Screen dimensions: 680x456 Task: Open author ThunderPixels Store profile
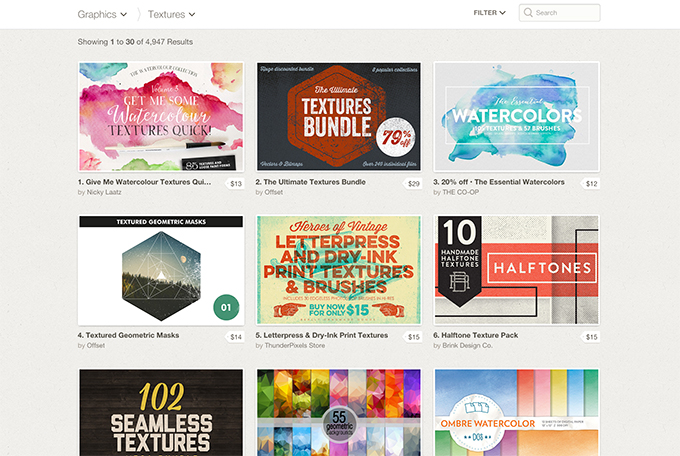click(294, 345)
